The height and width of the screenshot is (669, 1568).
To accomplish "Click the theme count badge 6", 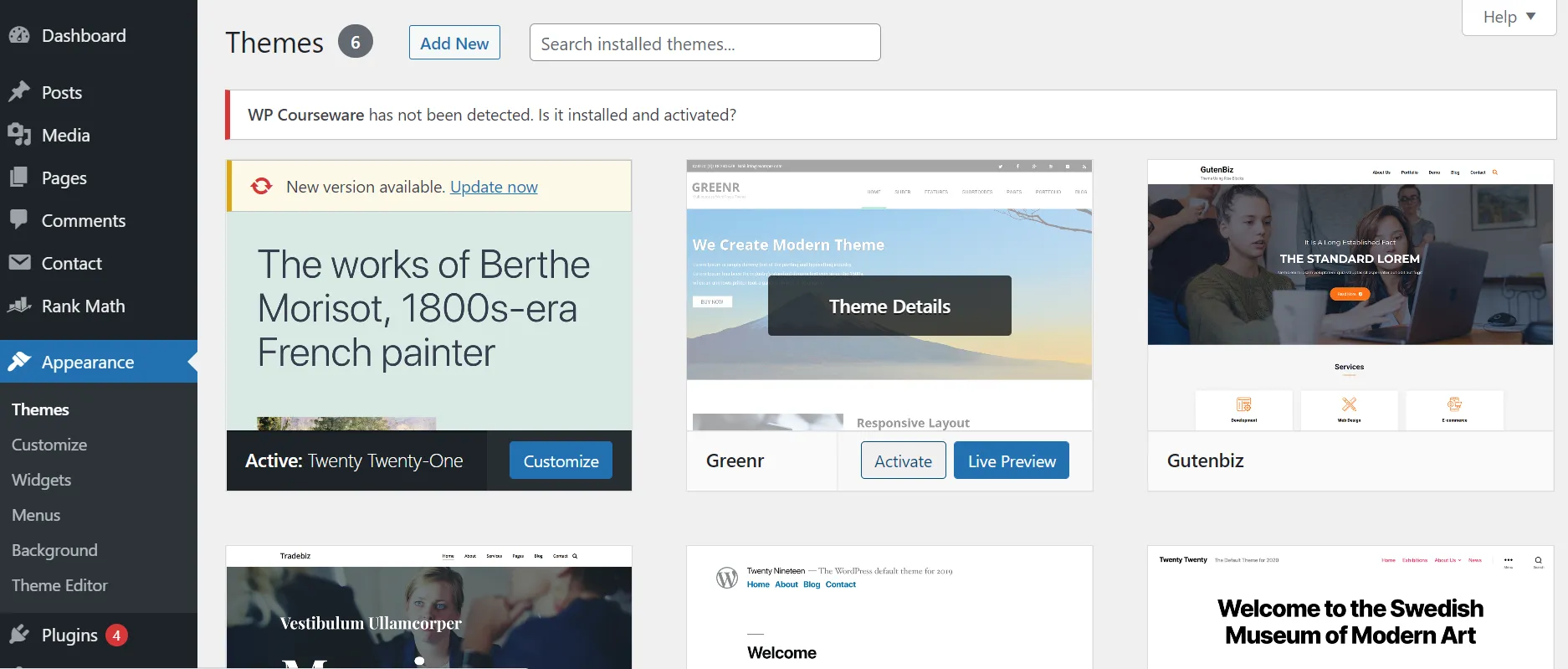I will 356,42.
